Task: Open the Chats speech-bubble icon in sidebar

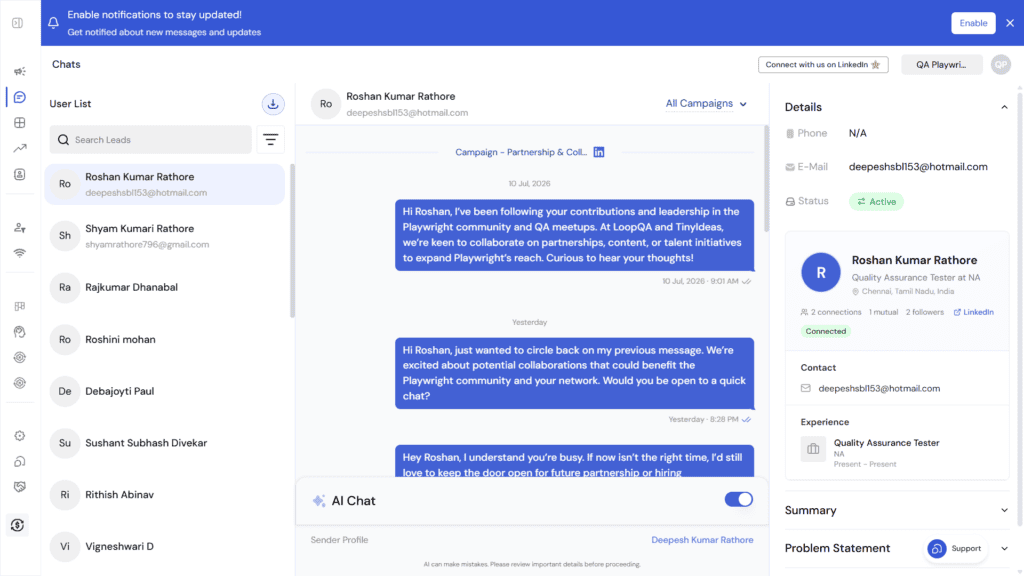Action: (x=20, y=97)
